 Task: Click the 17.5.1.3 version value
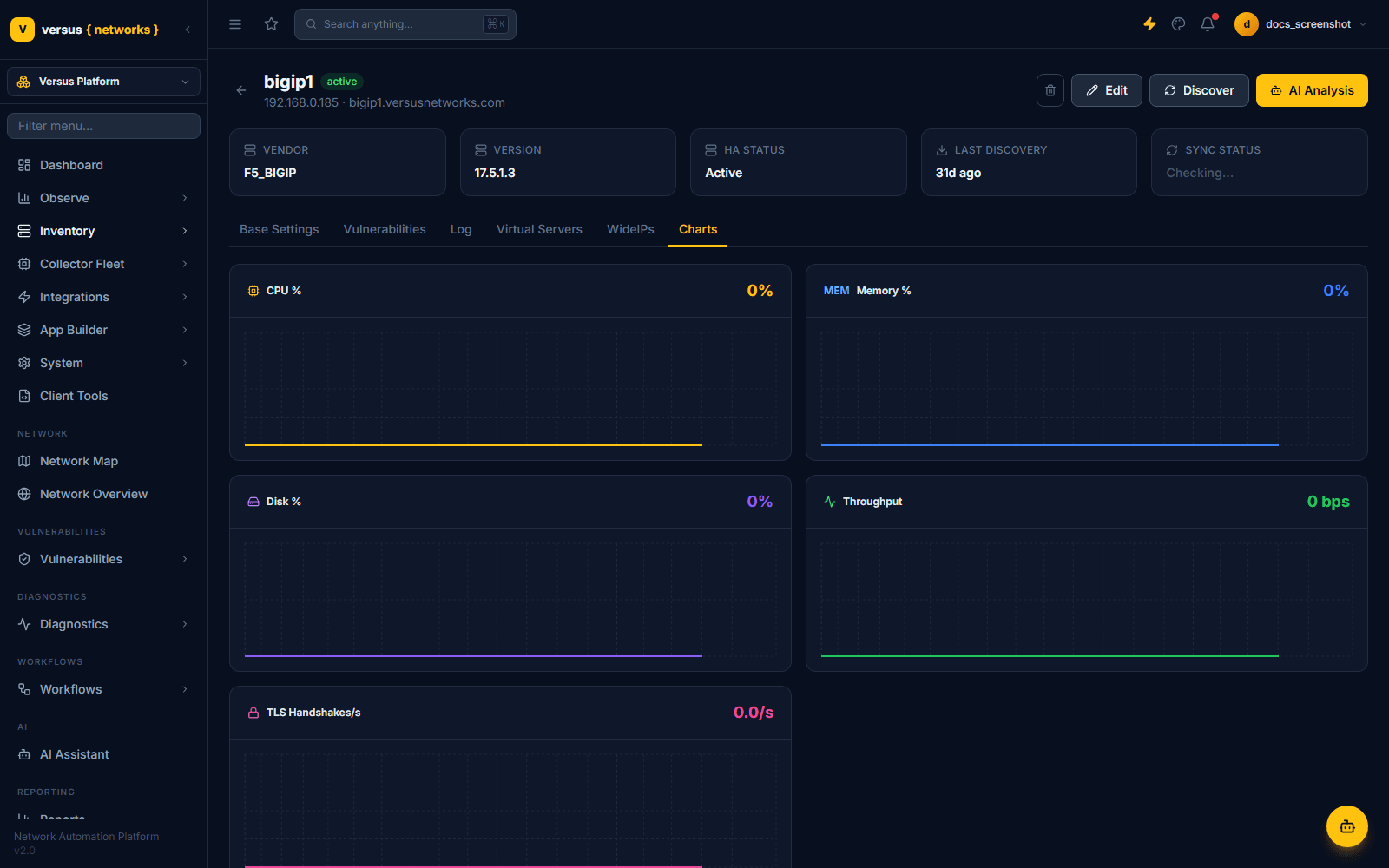click(x=495, y=173)
